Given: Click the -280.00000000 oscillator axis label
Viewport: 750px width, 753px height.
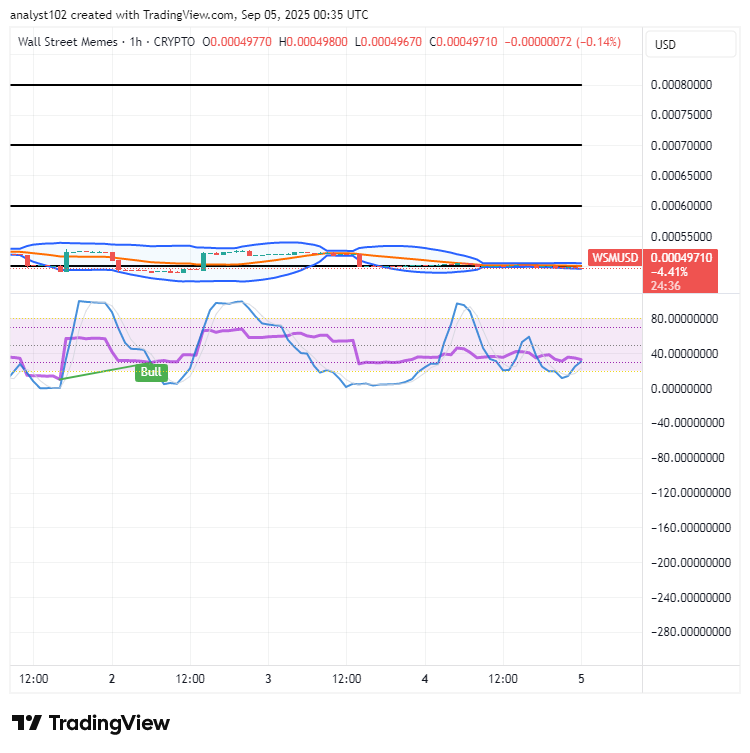Looking at the screenshot, I should pos(690,632).
